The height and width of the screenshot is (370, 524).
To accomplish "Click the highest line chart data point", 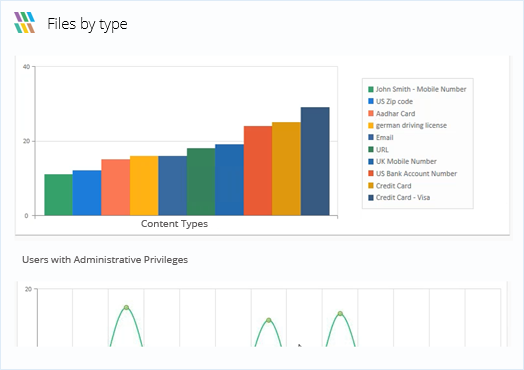I will click(x=126, y=307).
